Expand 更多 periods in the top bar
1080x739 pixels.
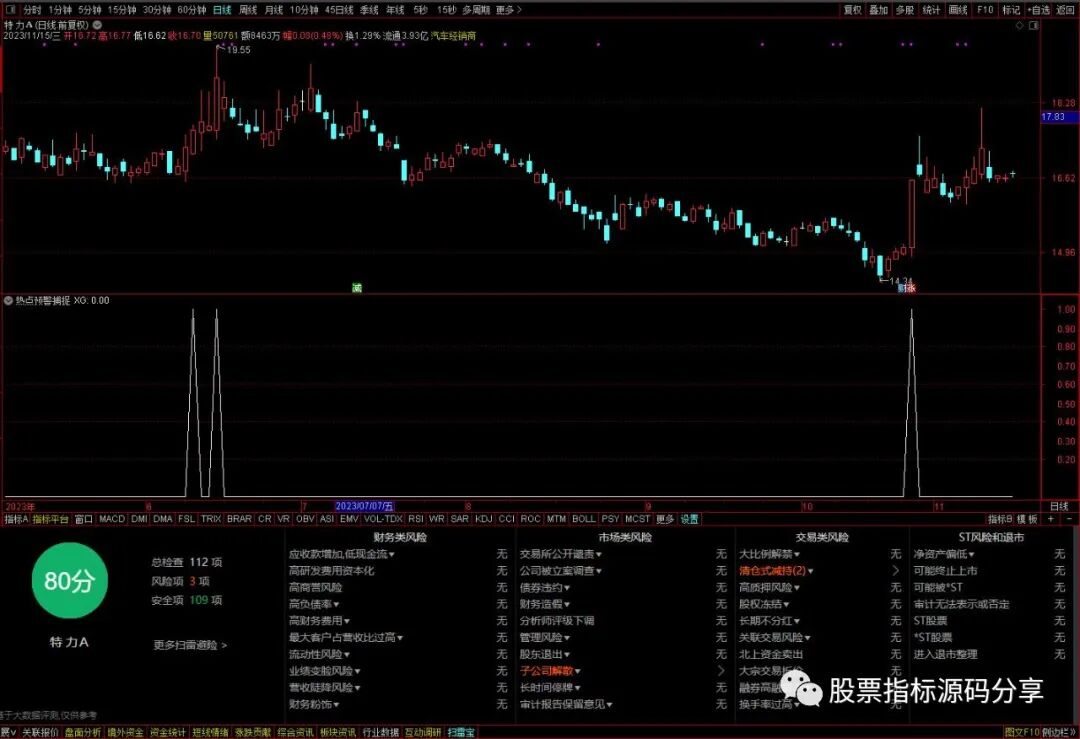[508, 10]
